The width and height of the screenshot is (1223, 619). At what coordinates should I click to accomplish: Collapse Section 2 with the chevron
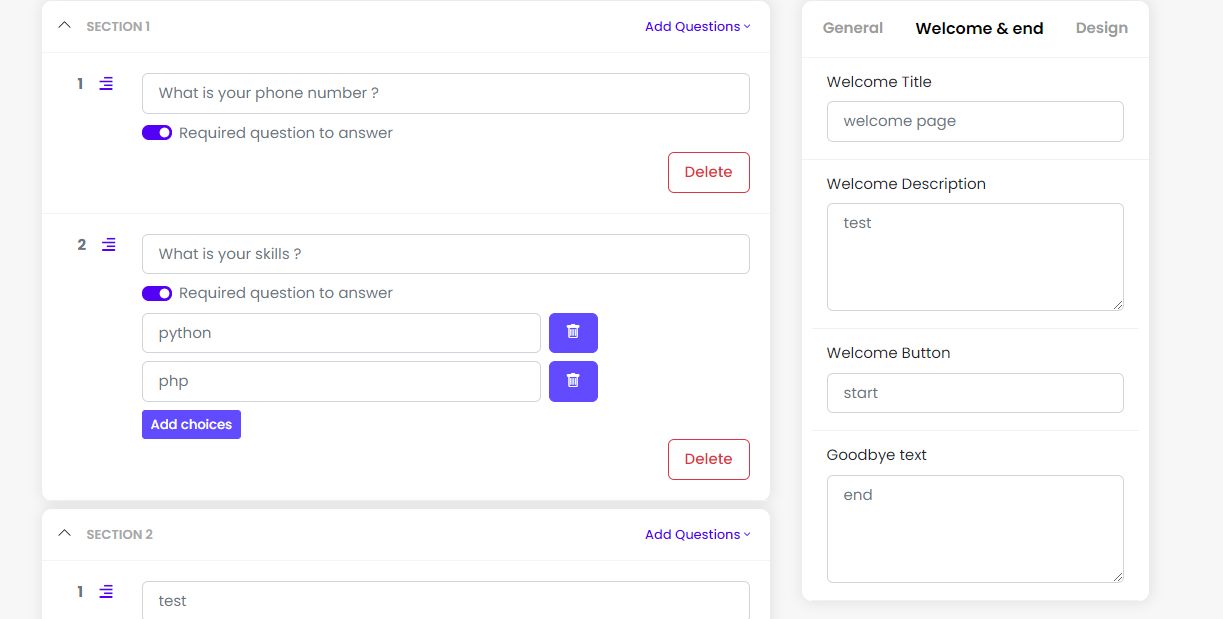point(65,534)
